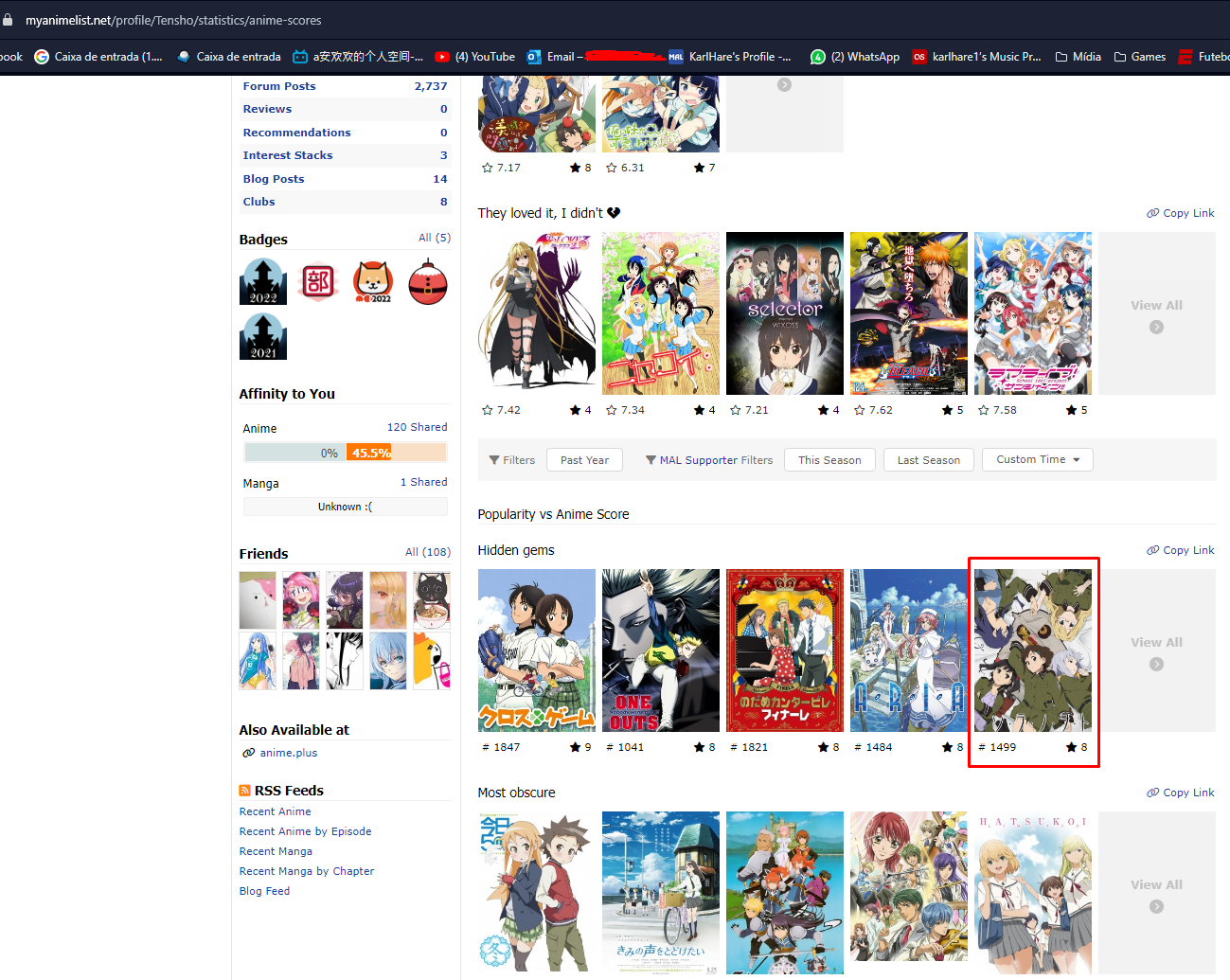Viewport: 1230px width, 980px height.
Task: Click the lock icon in address bar
Action: click(8, 20)
